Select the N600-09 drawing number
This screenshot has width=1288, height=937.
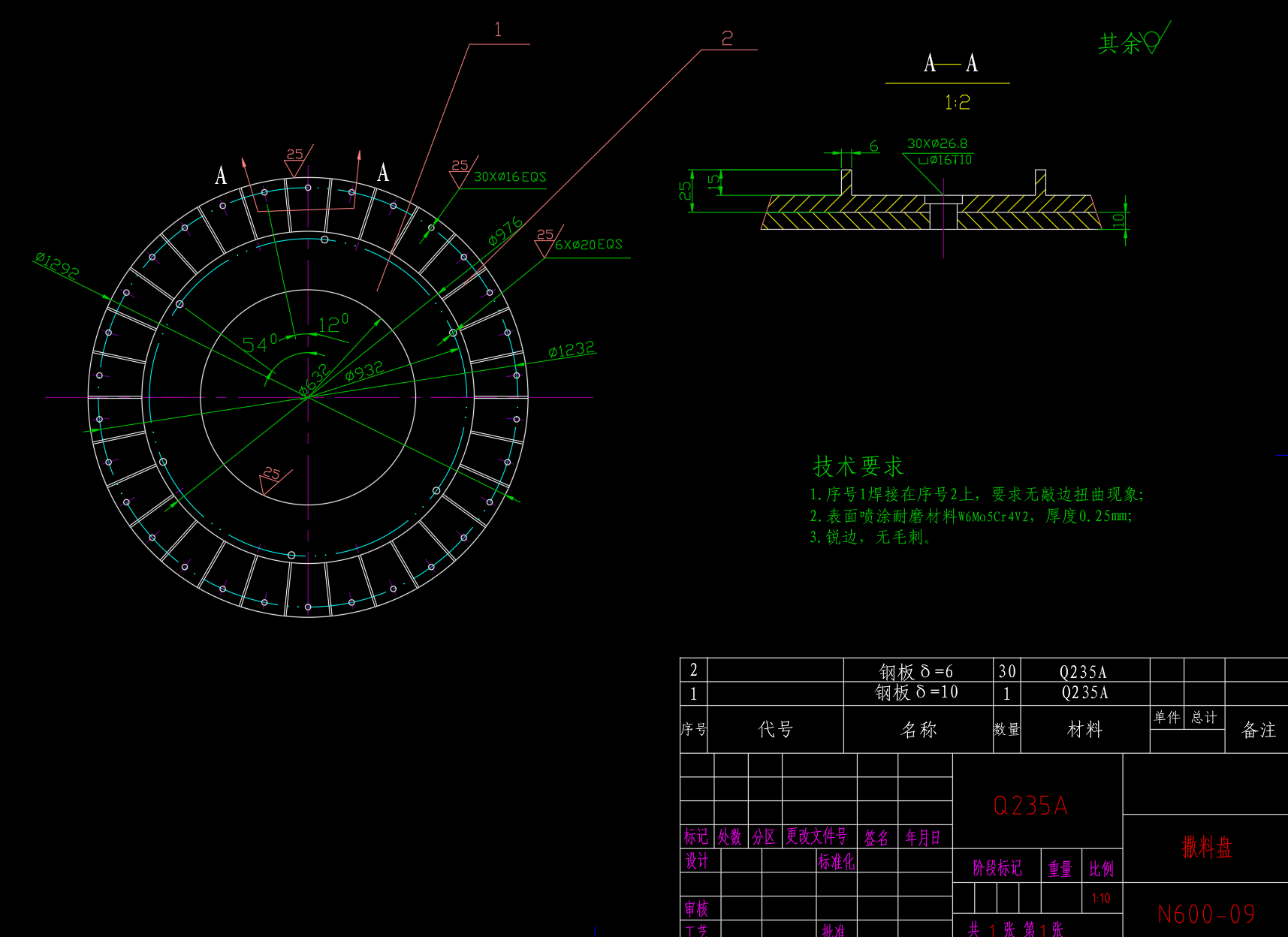1206,914
